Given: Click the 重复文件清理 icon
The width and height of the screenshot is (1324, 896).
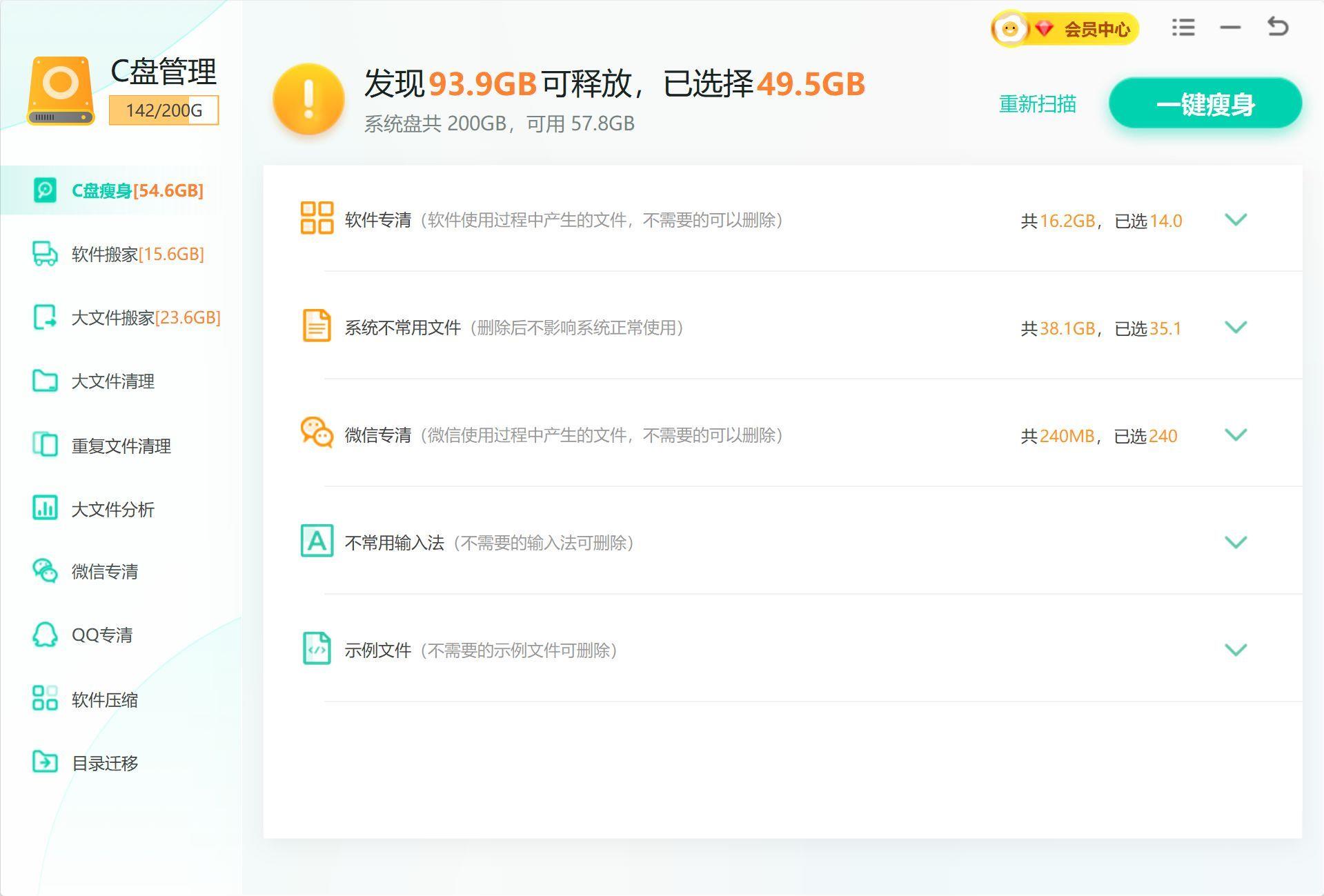Looking at the screenshot, I should (45, 445).
